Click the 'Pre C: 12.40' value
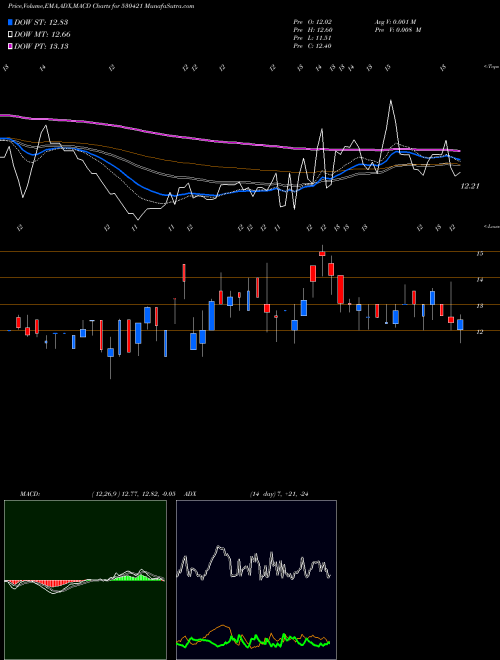 [314, 46]
